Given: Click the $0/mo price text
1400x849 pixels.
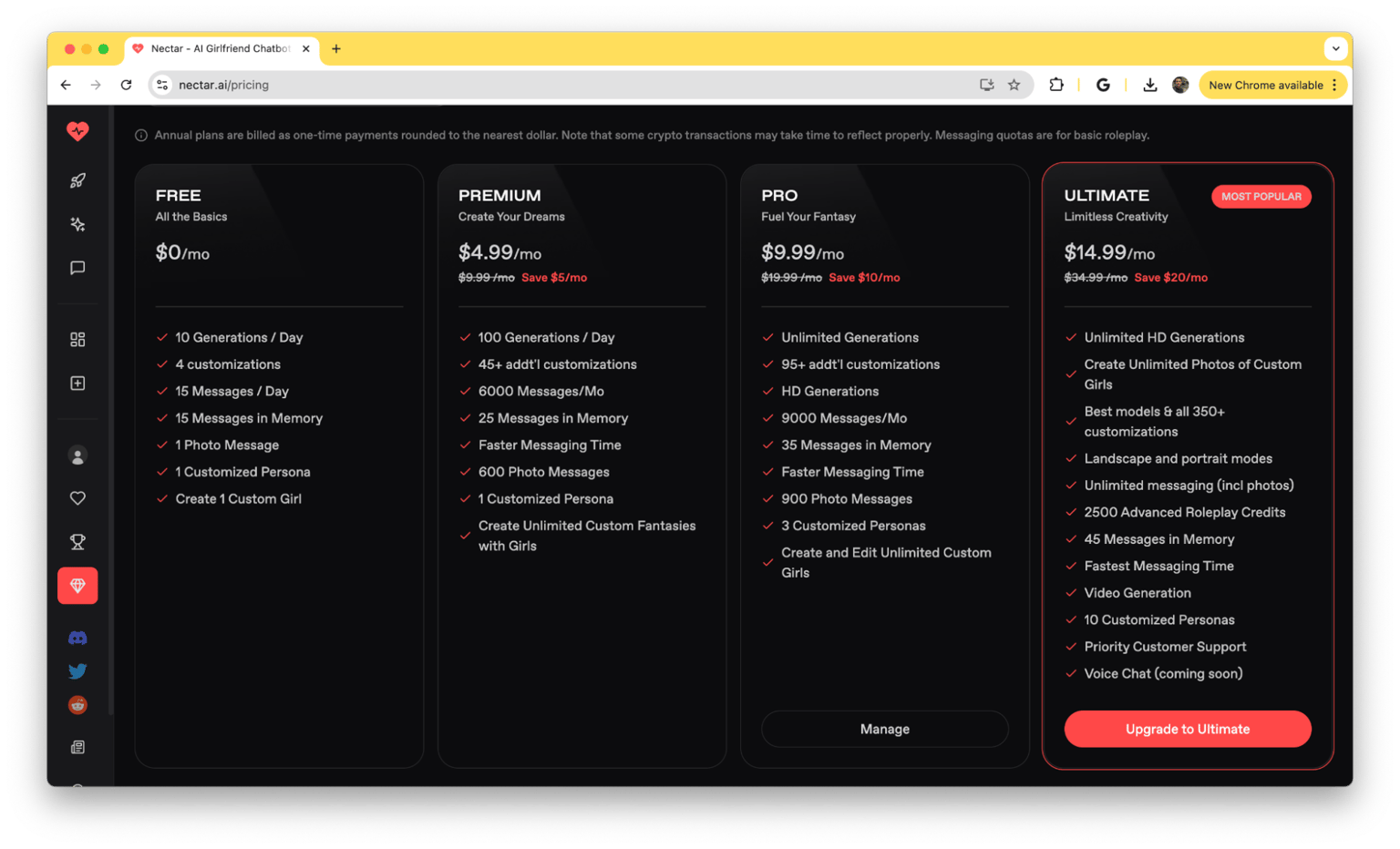Looking at the screenshot, I should [182, 253].
